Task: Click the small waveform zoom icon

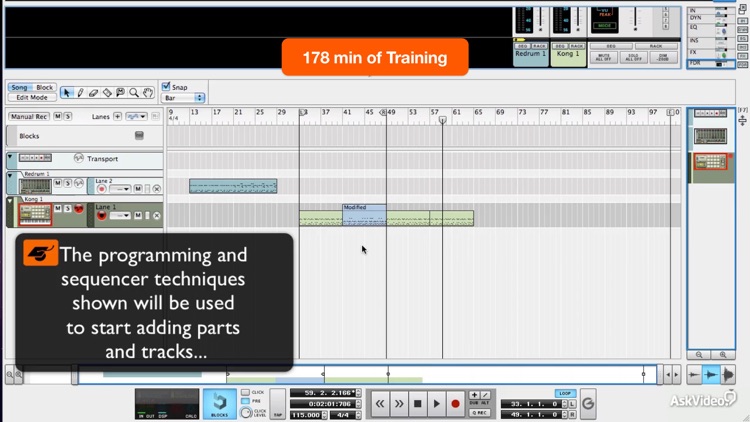Action: tap(694, 375)
